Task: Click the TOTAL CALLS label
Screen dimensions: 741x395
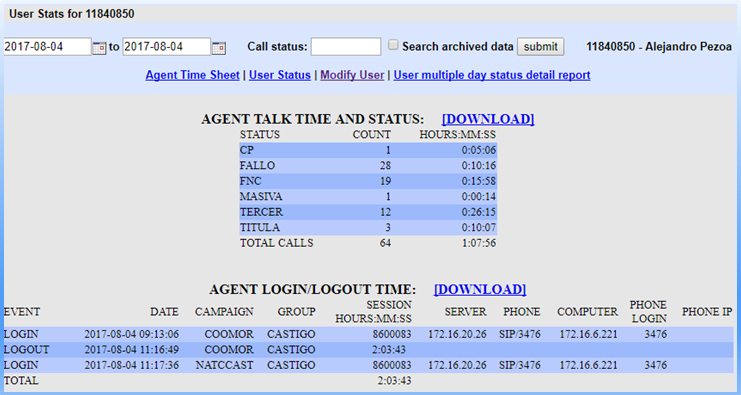Action: tap(276, 243)
